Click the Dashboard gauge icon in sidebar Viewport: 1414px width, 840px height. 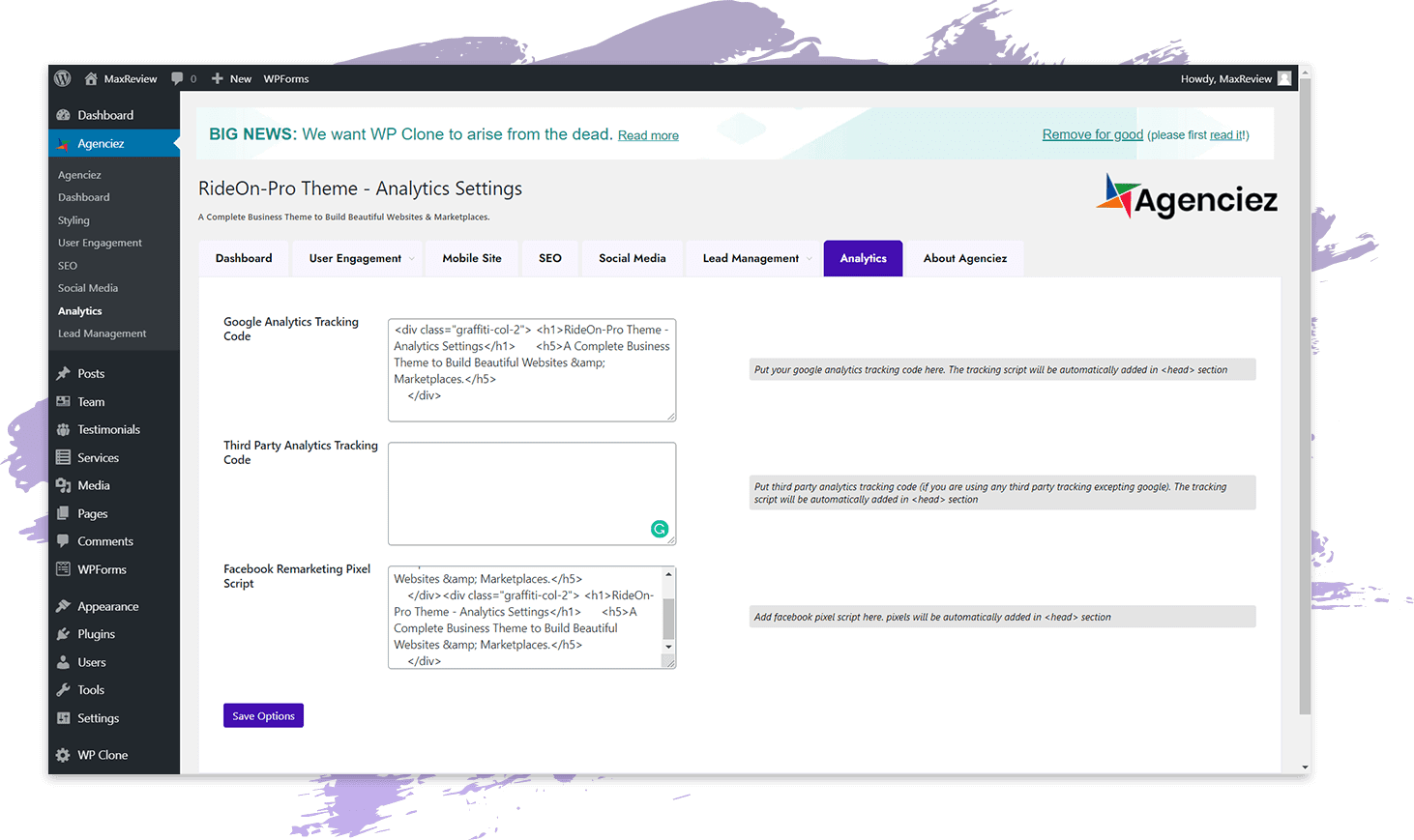point(64,115)
